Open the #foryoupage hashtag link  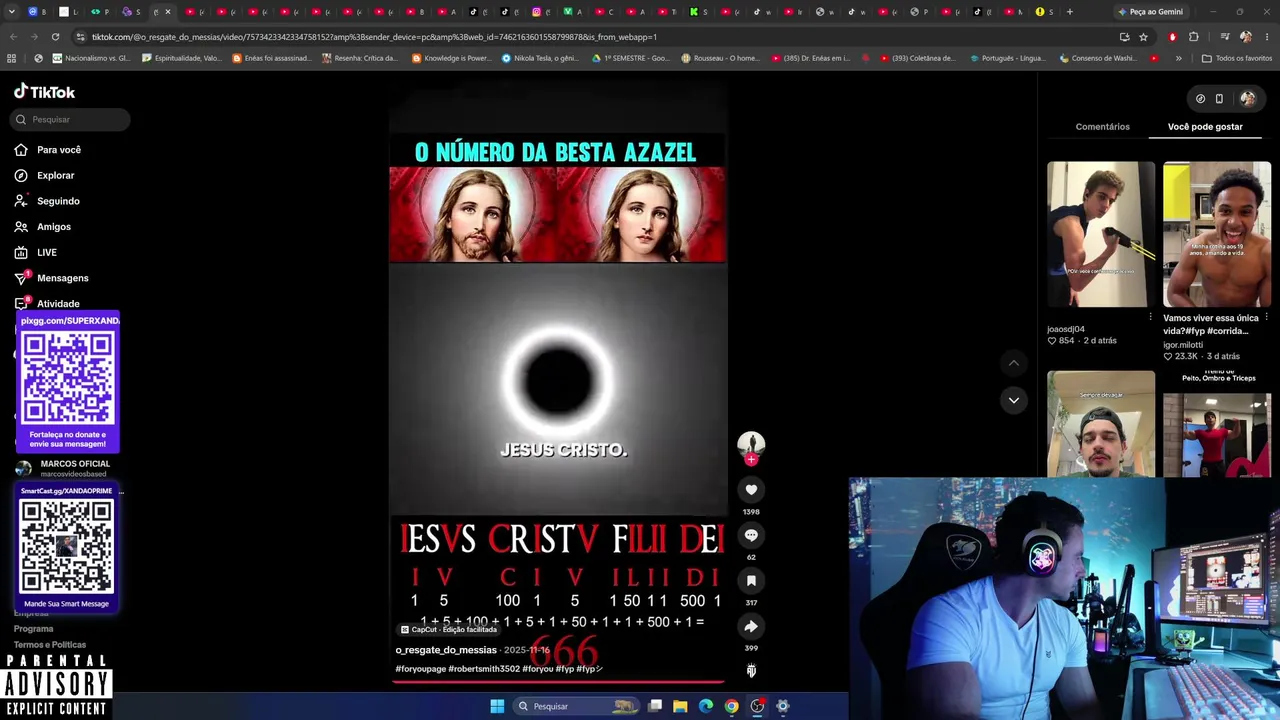point(420,669)
